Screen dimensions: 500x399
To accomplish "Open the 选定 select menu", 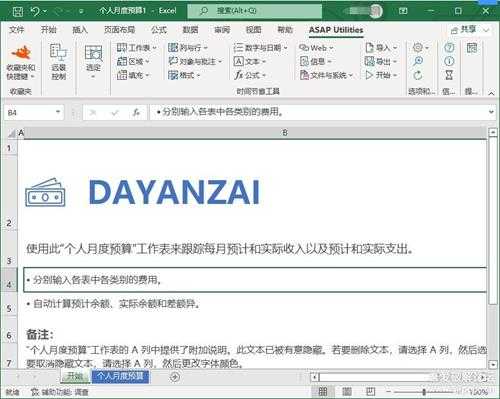I will (x=93, y=62).
